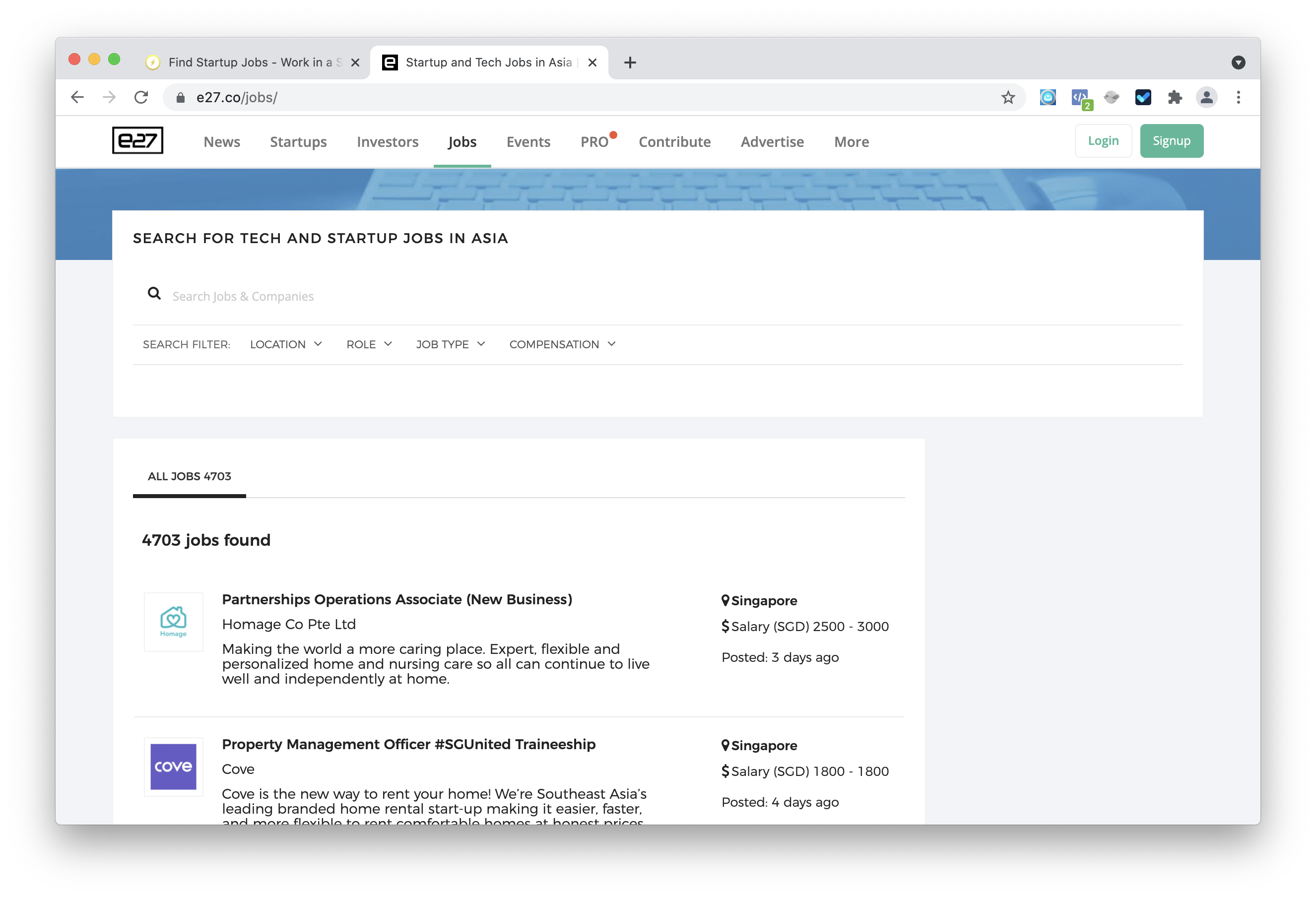This screenshot has width=1316, height=898.
Task: Reload the page with refresh icon
Action: tap(141, 97)
